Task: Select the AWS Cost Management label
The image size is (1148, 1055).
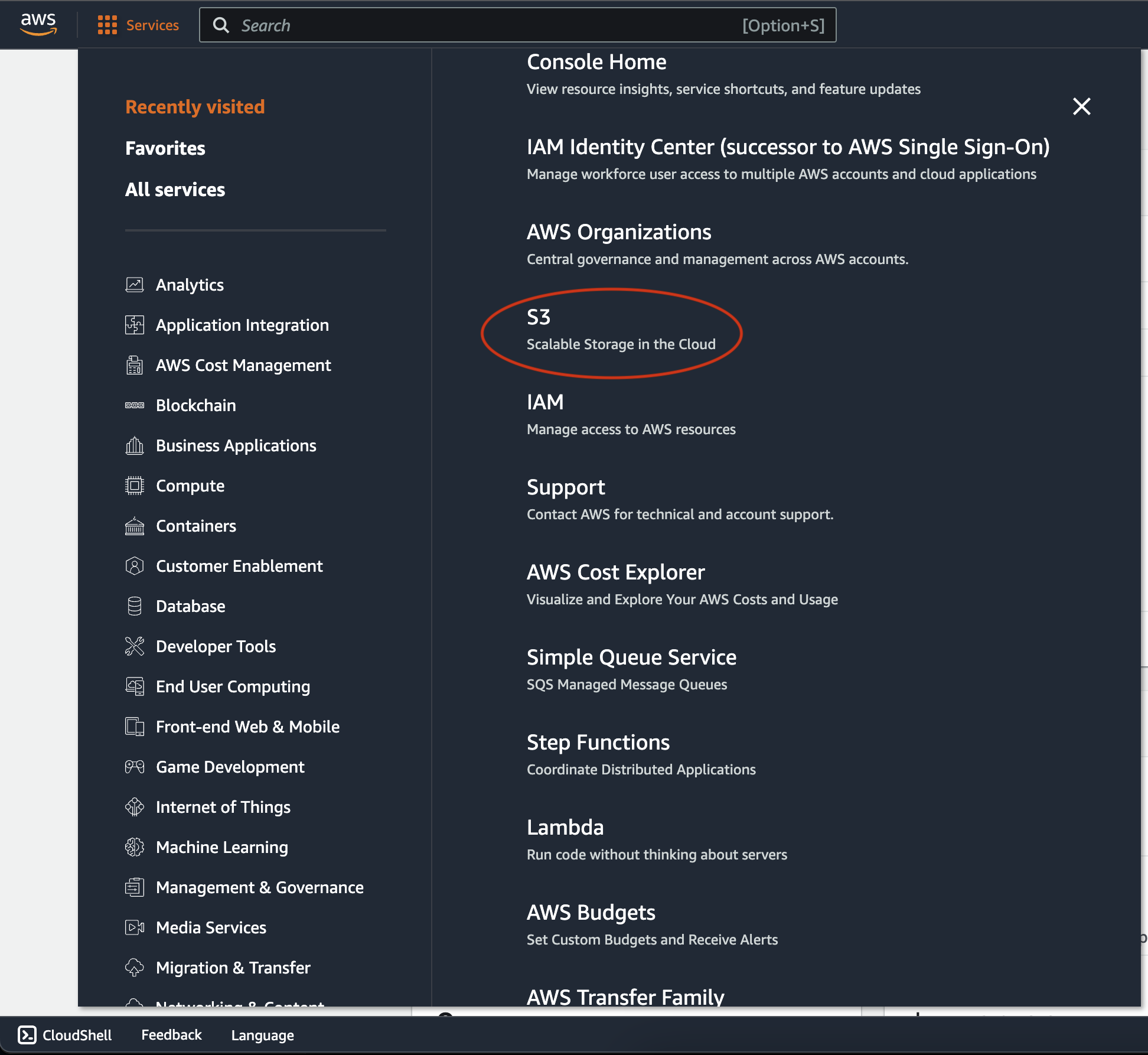Action: 243,365
